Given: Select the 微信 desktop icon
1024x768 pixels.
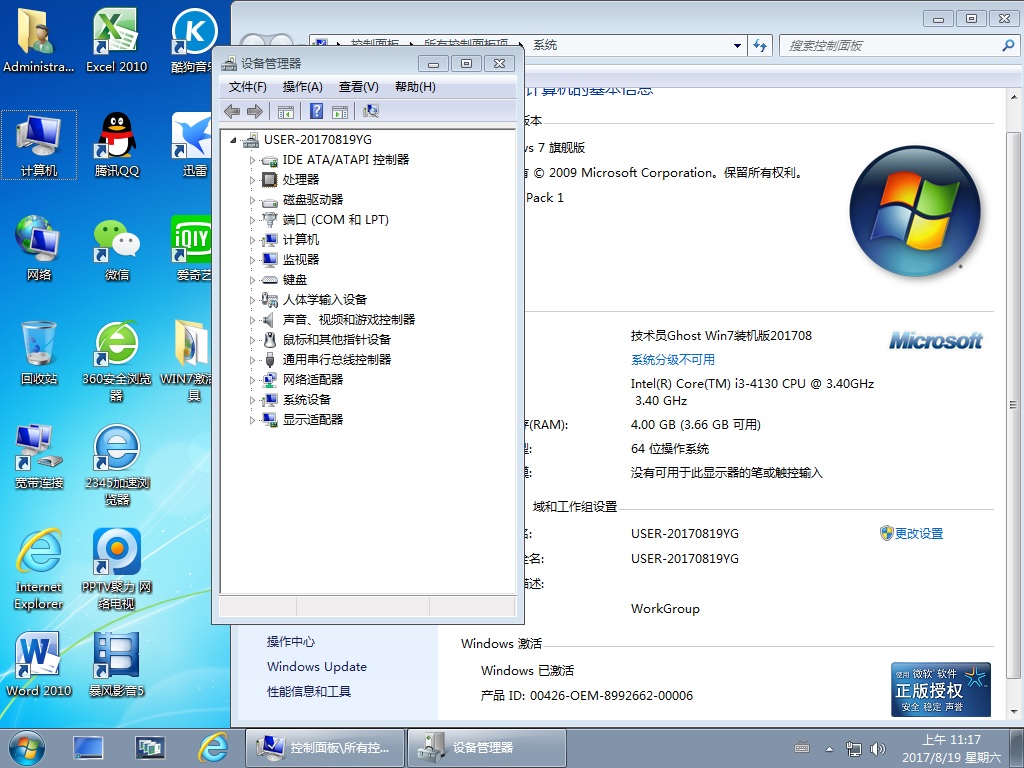Looking at the screenshot, I should [116, 249].
